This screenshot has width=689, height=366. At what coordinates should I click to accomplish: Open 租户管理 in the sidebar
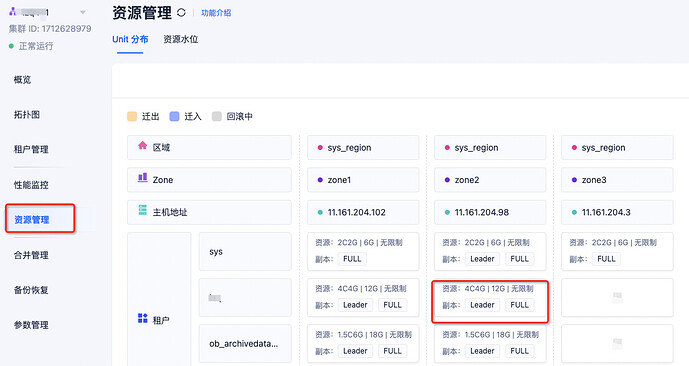tap(31, 149)
